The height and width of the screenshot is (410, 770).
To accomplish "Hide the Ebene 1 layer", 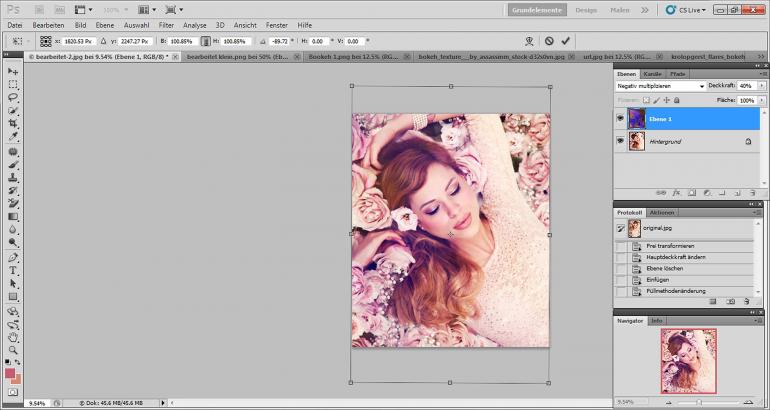I will click(620, 119).
